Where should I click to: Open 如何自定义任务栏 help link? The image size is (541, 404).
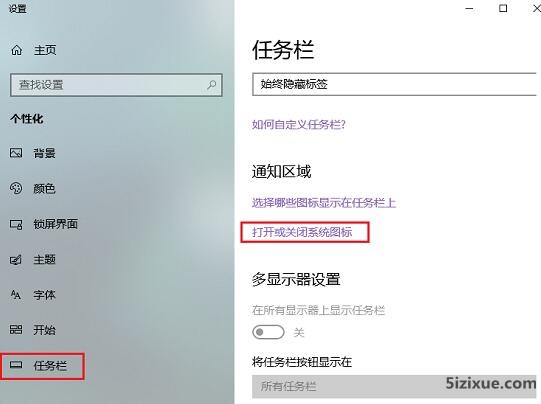pos(299,124)
